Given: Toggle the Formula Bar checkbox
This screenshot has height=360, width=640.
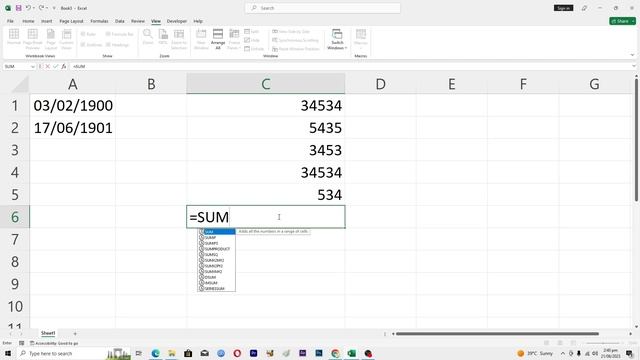Looking at the screenshot, I should (x=120, y=34).
